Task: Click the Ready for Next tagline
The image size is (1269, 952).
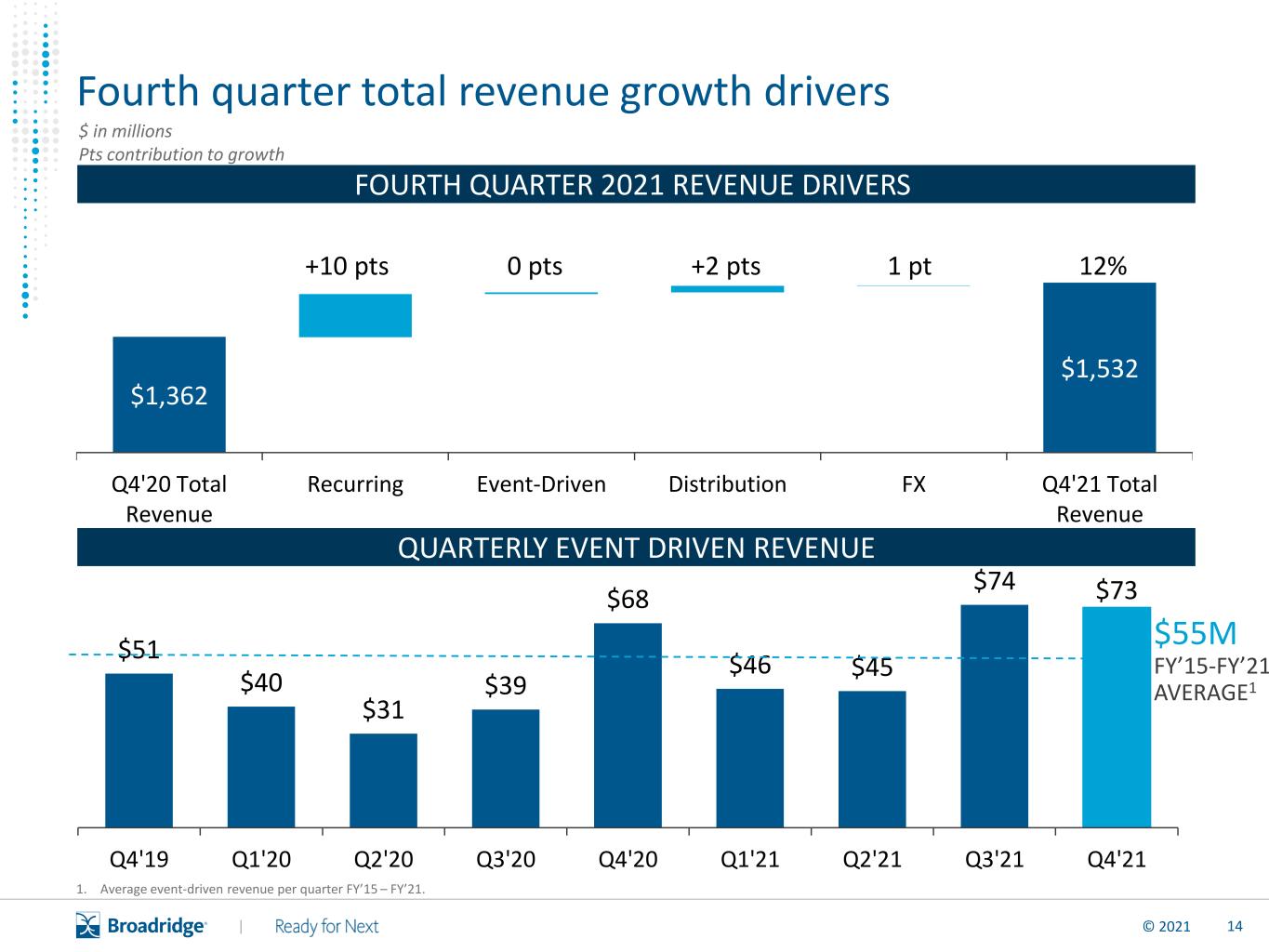Action: pos(326,926)
